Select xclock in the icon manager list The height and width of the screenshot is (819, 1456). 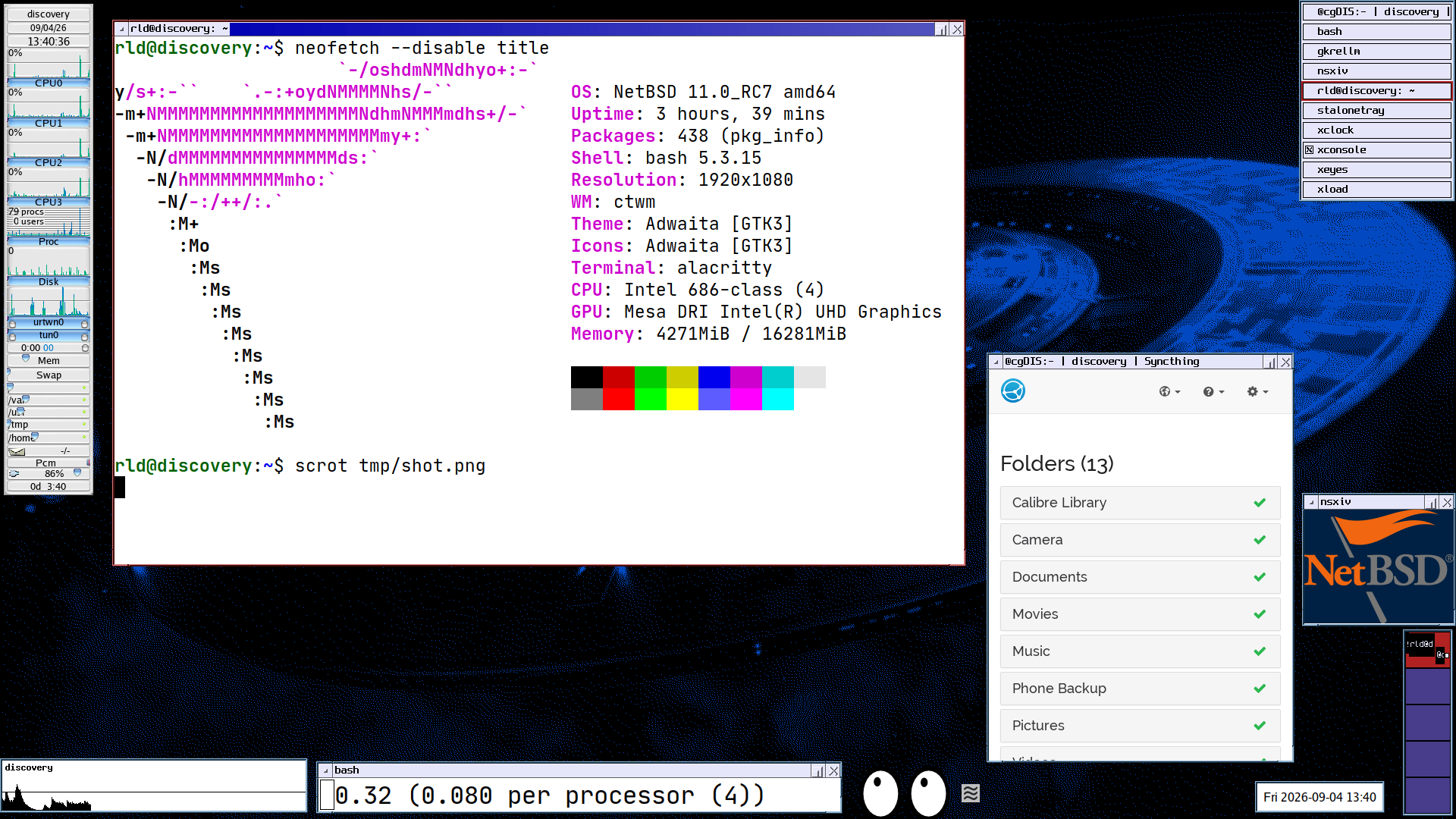pos(1376,130)
